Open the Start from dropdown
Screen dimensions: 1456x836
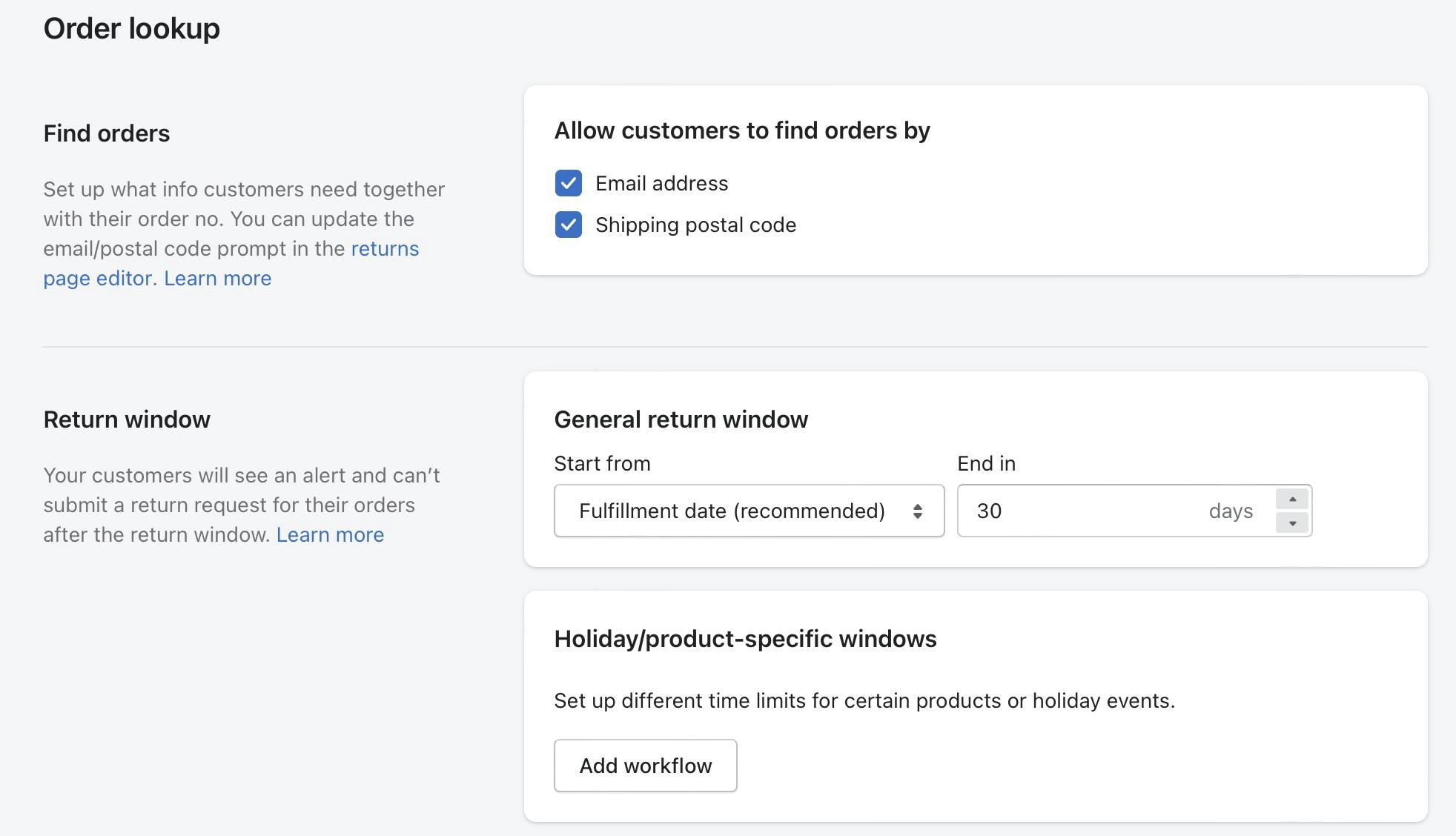pos(748,511)
